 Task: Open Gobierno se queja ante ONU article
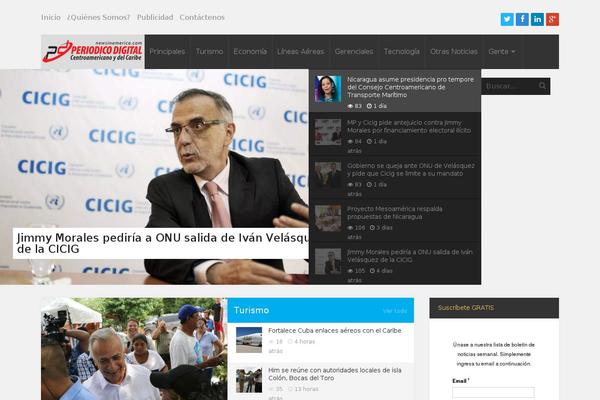411,170
